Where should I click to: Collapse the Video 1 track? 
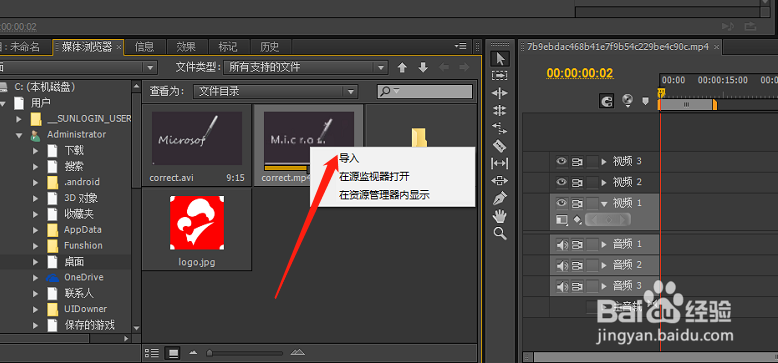click(604, 203)
